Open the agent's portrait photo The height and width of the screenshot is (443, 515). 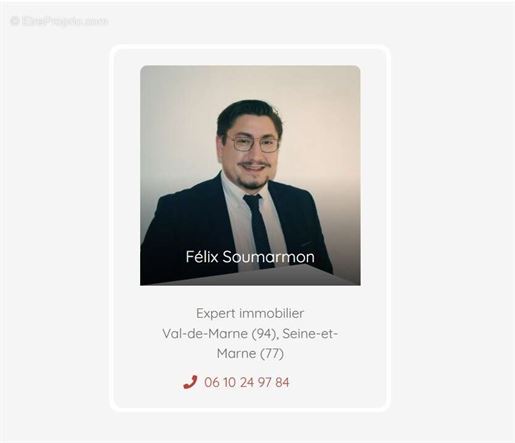point(250,175)
